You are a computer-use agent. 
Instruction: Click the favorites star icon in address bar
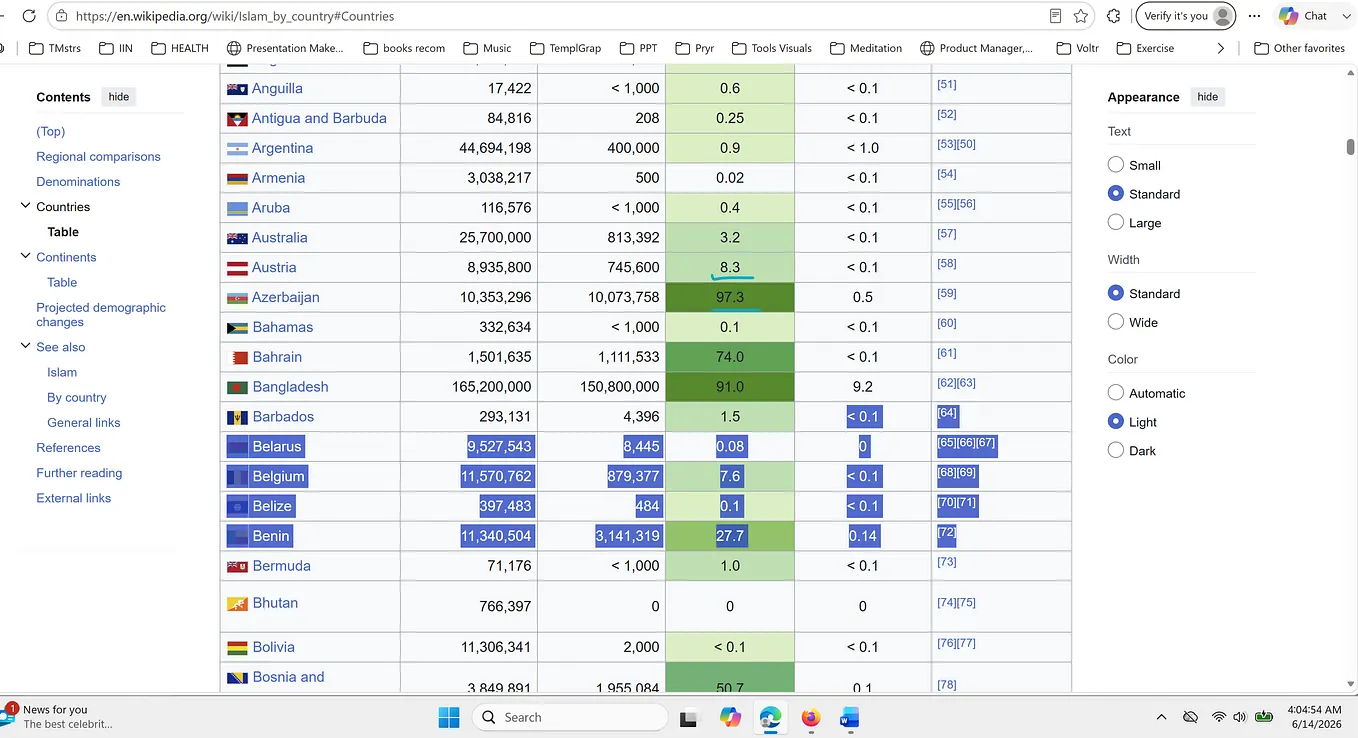point(1081,16)
